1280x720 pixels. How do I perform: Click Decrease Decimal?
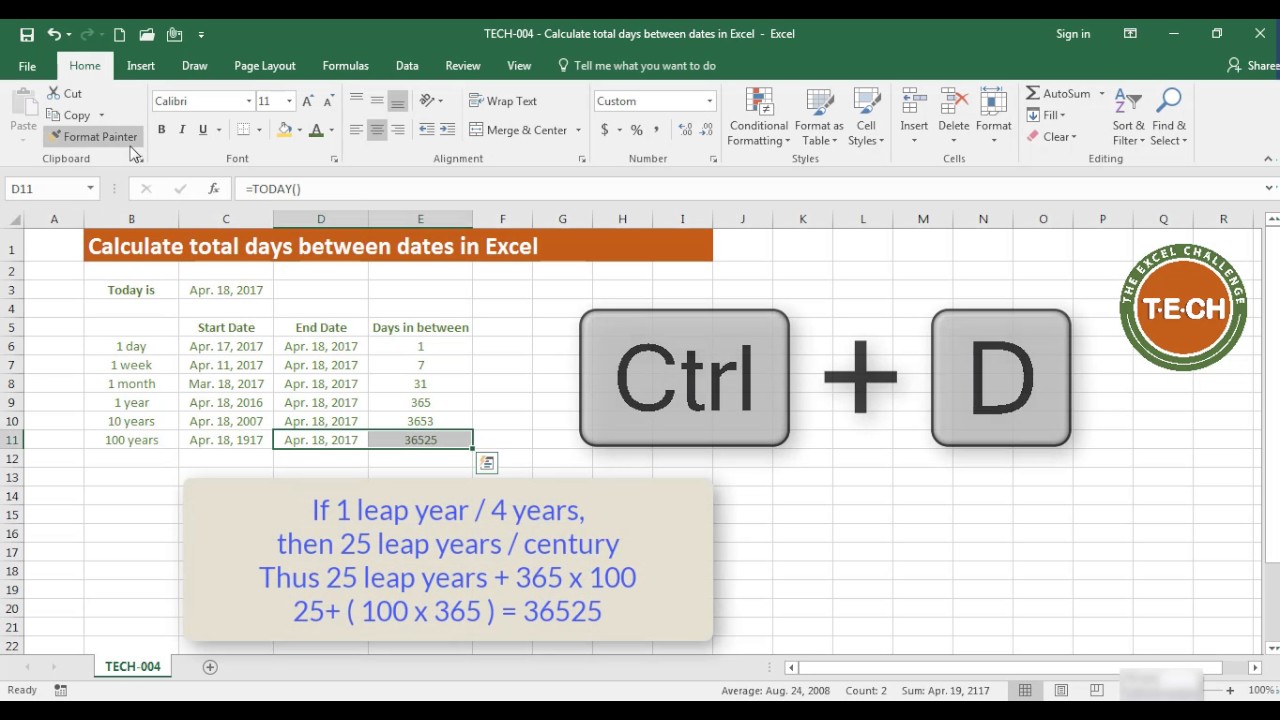click(x=707, y=130)
